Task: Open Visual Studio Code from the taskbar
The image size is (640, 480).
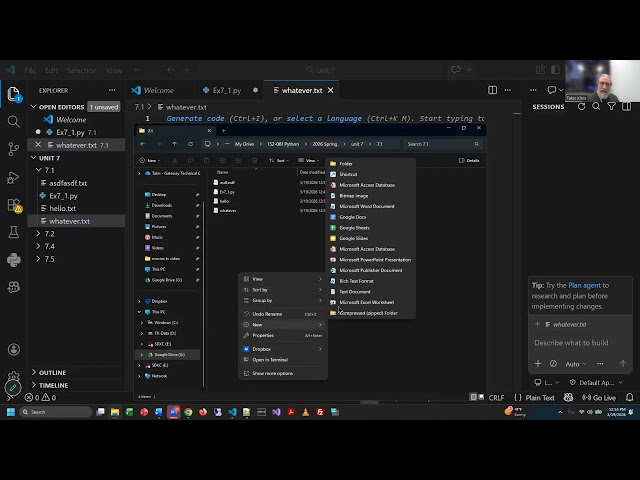Action: tap(232, 412)
